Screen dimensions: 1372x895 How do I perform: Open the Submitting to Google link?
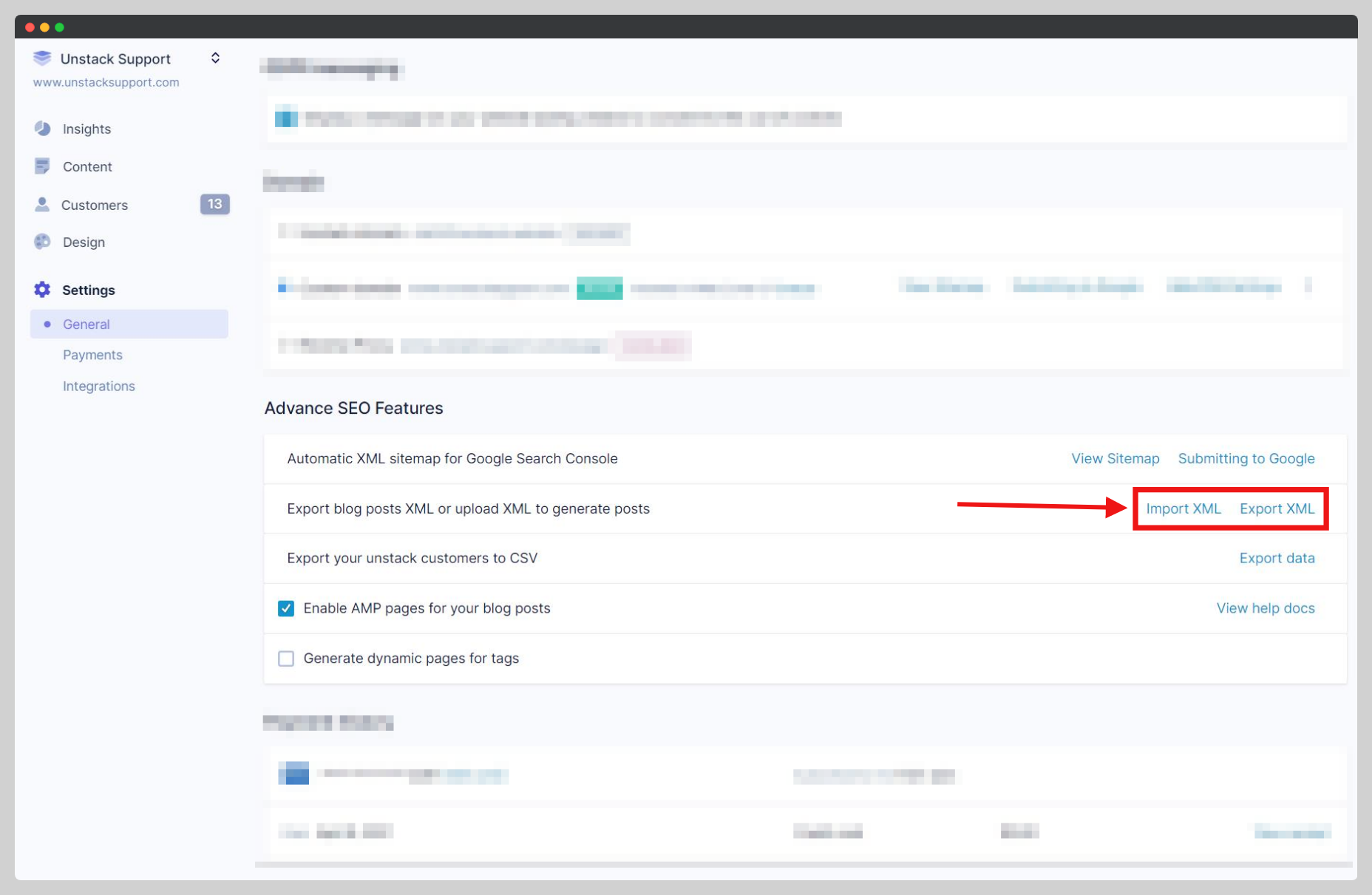pos(1246,459)
